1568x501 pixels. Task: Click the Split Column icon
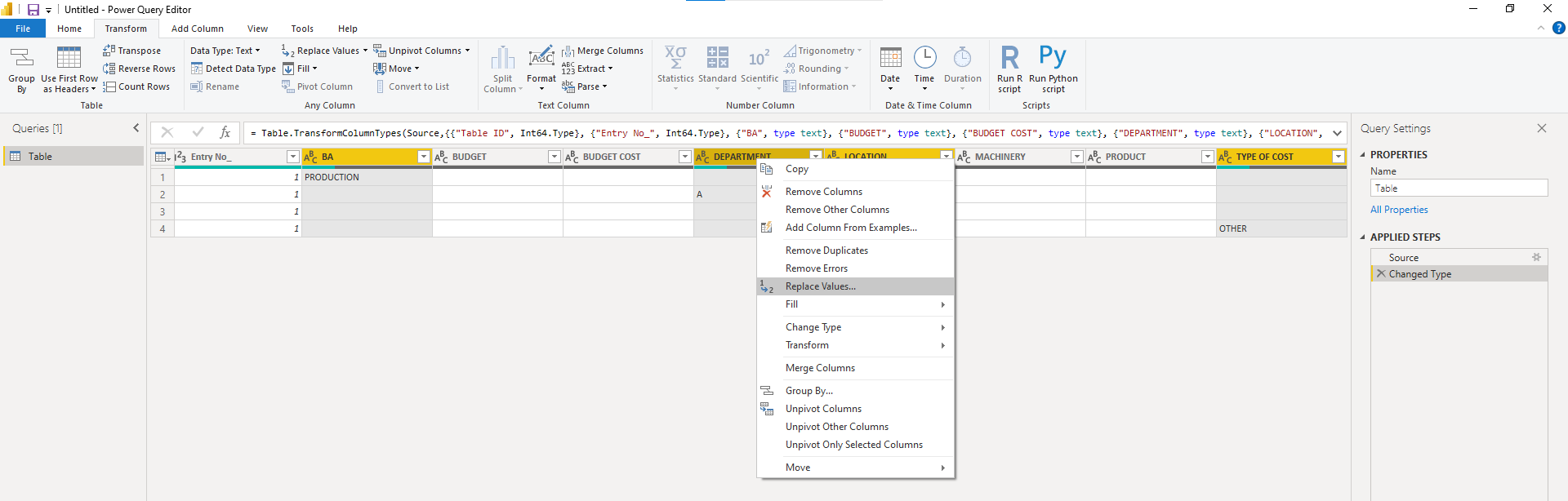click(x=503, y=58)
